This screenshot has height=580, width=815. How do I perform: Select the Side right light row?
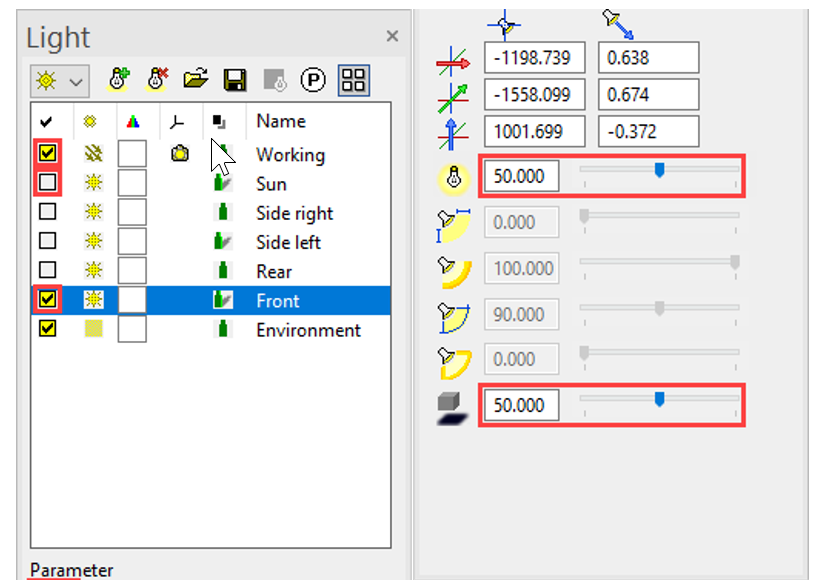pyautogui.click(x=294, y=213)
